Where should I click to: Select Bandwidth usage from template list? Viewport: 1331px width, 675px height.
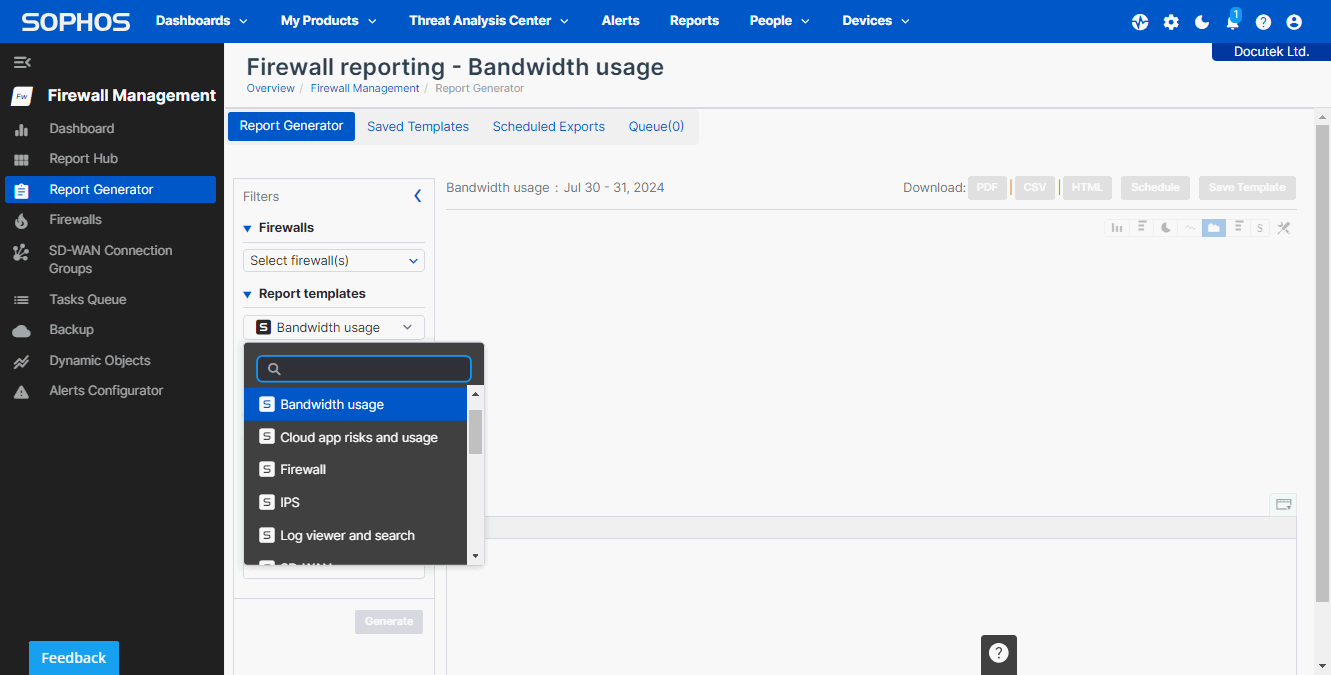coord(356,404)
